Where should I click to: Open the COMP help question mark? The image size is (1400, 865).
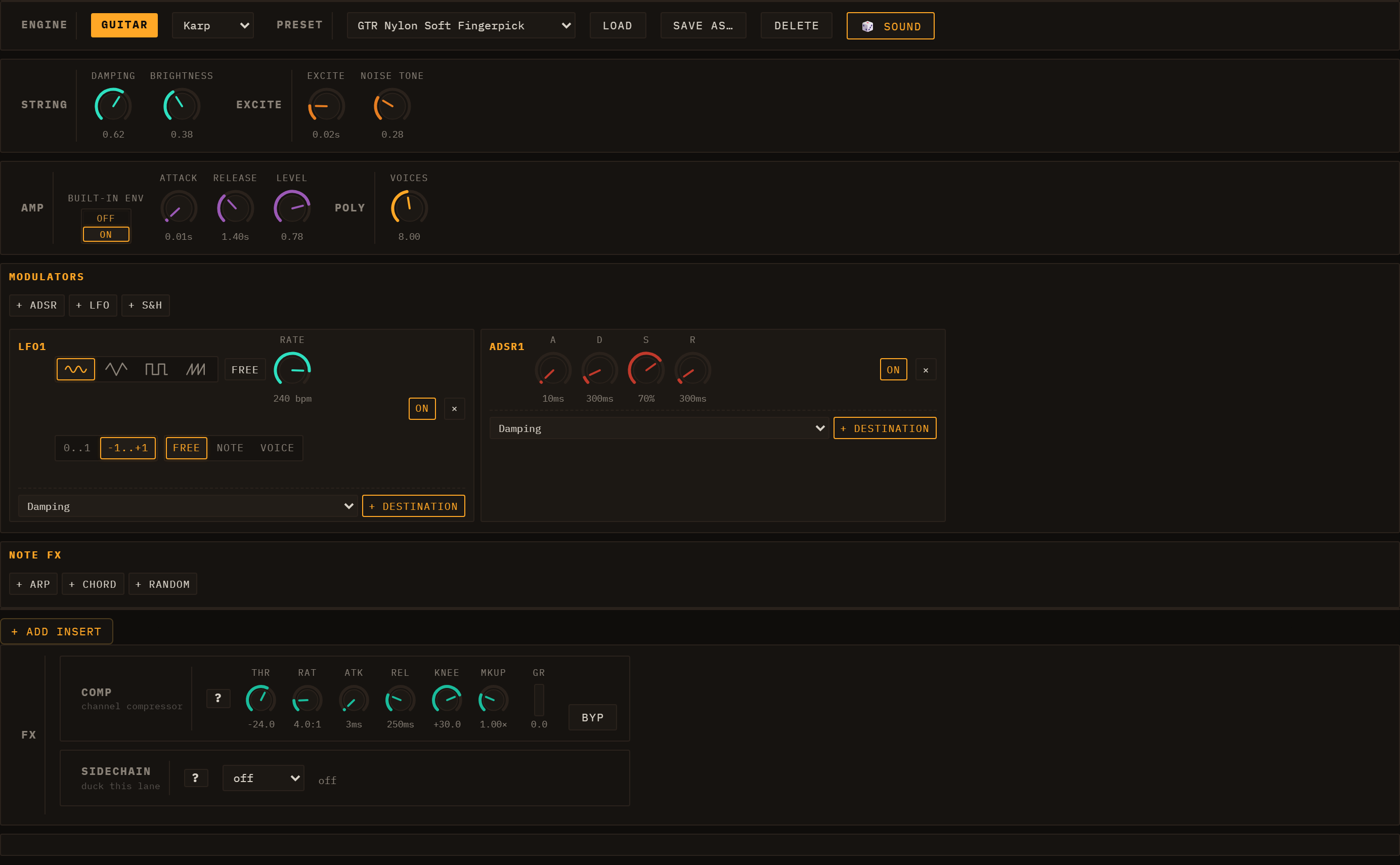coord(218,698)
